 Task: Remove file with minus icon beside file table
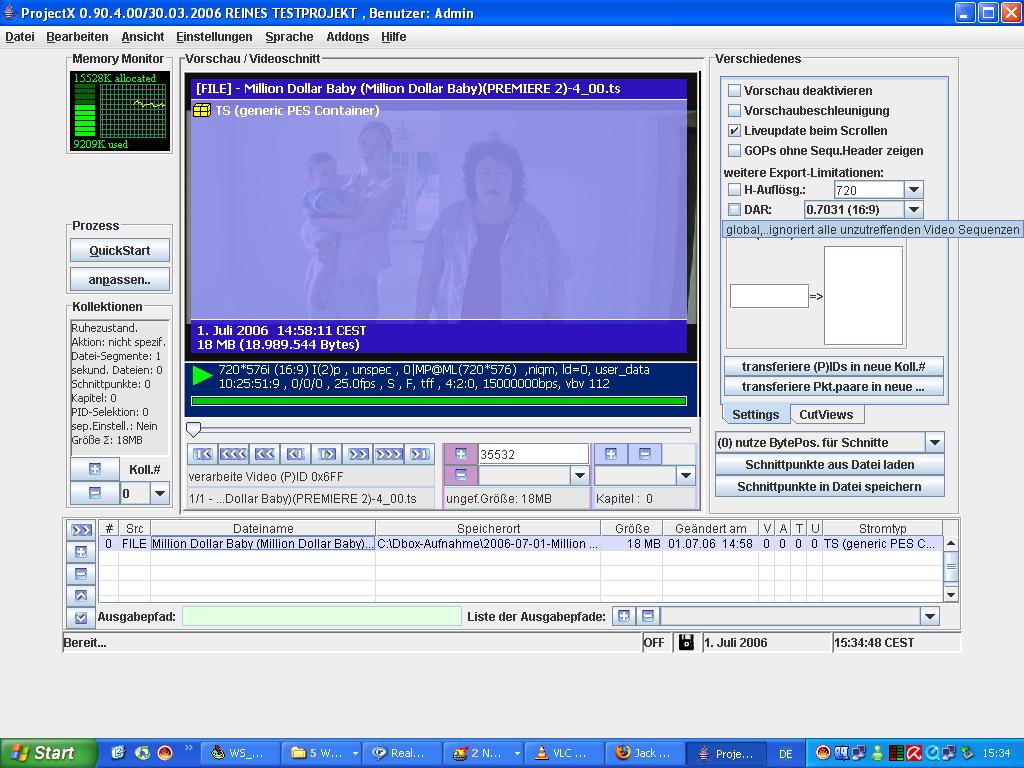pyautogui.click(x=81, y=573)
